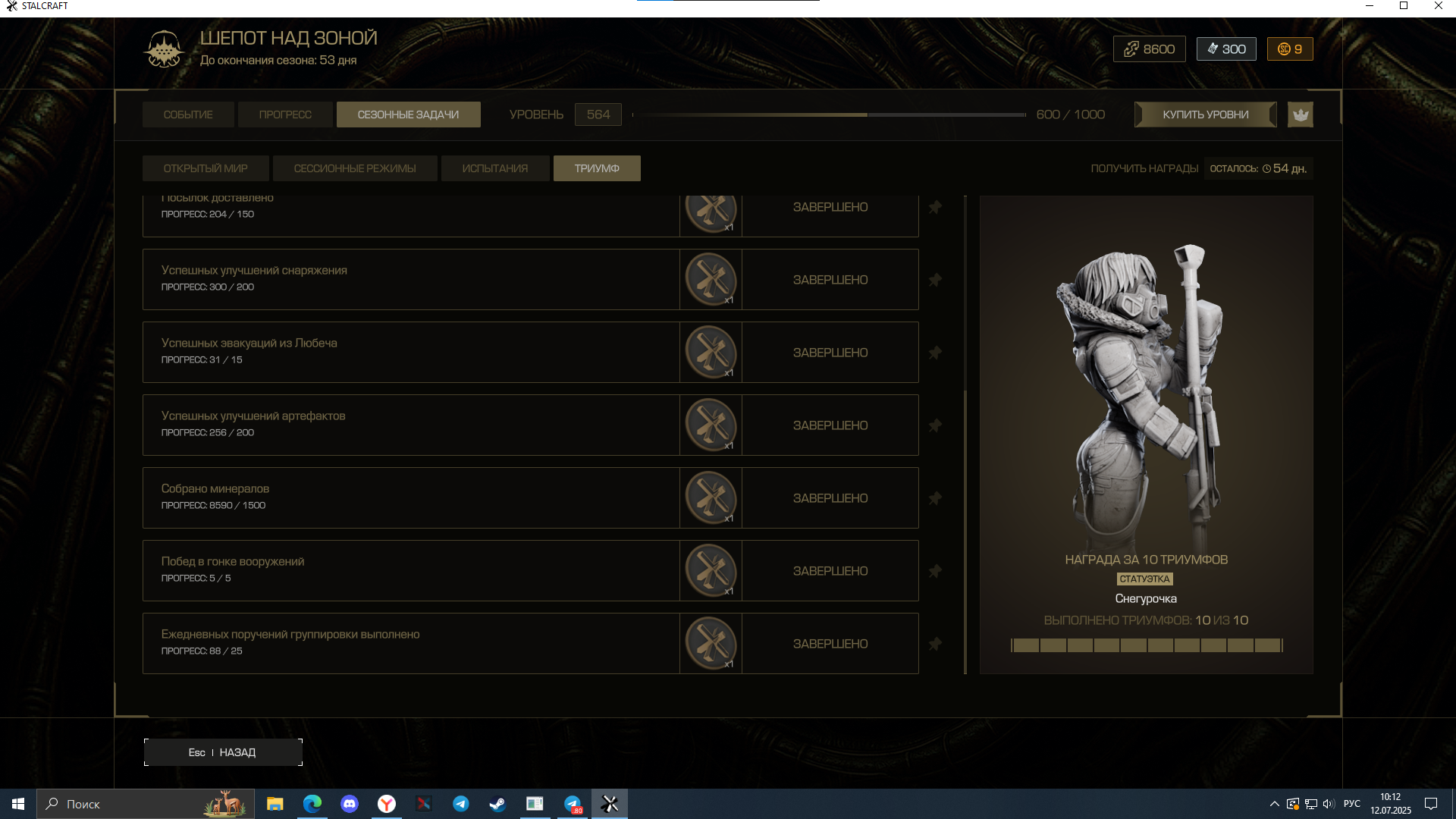Viewport: 1456px width, 819px height.
Task: Pin the 'Побед в гонке вооружений' task
Action: [x=935, y=571]
